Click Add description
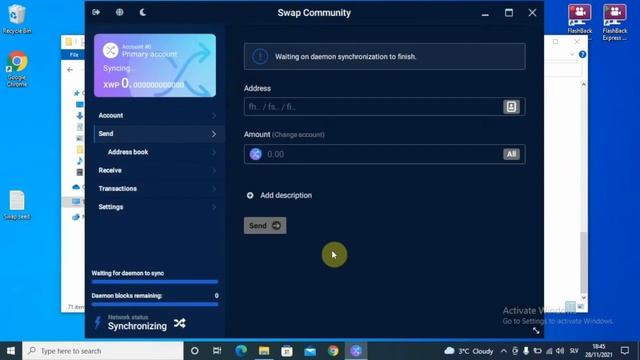The image size is (640, 360). pos(279,196)
